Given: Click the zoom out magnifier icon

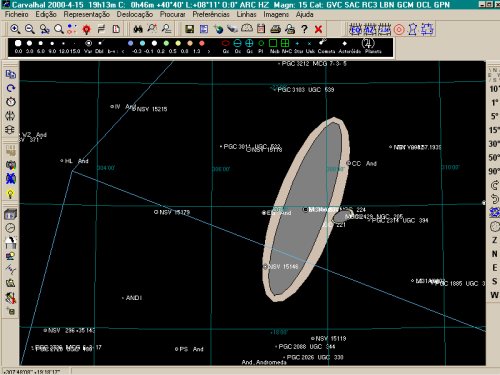Looking at the screenshot, I should [x=30, y=29].
